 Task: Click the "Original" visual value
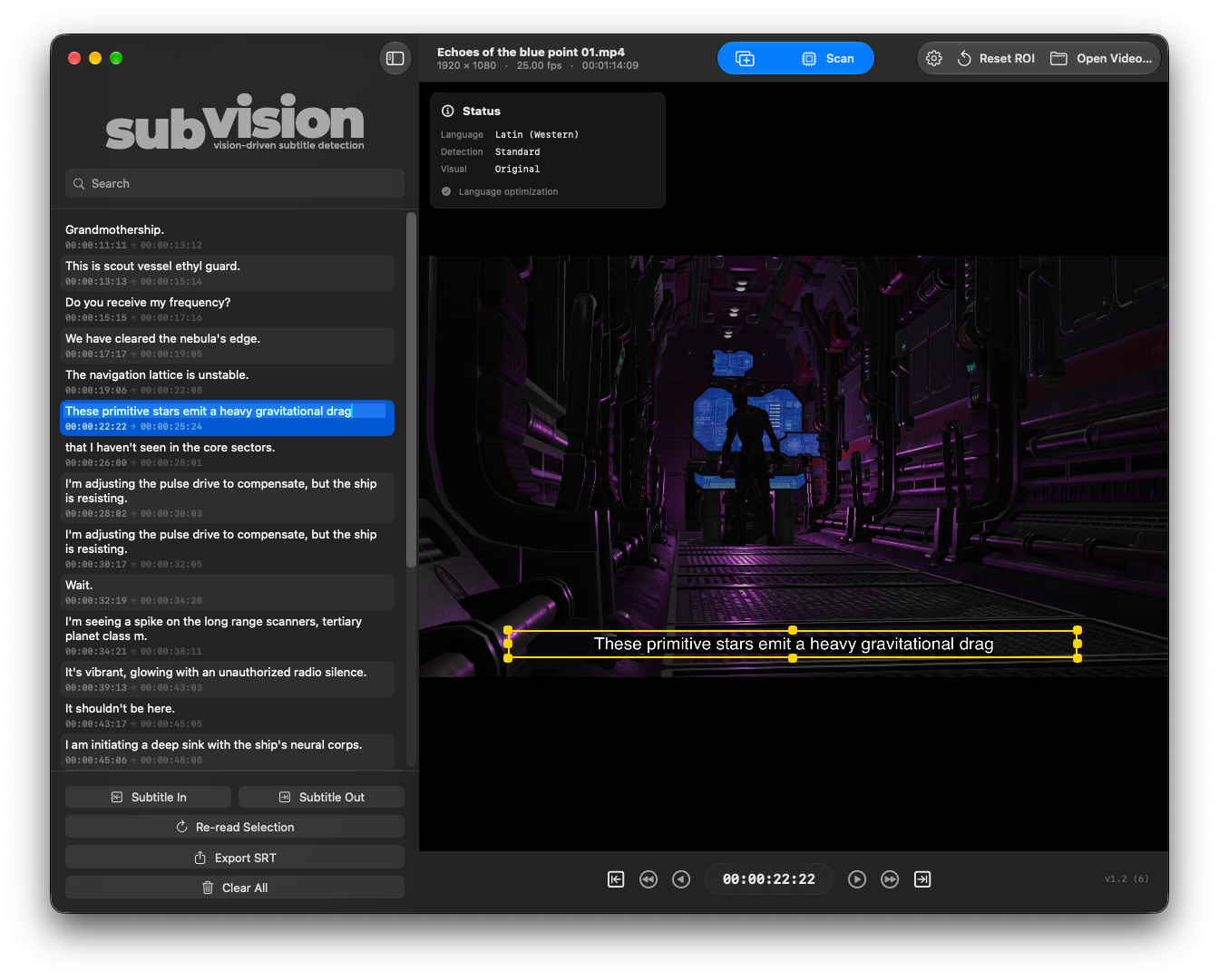518,170
